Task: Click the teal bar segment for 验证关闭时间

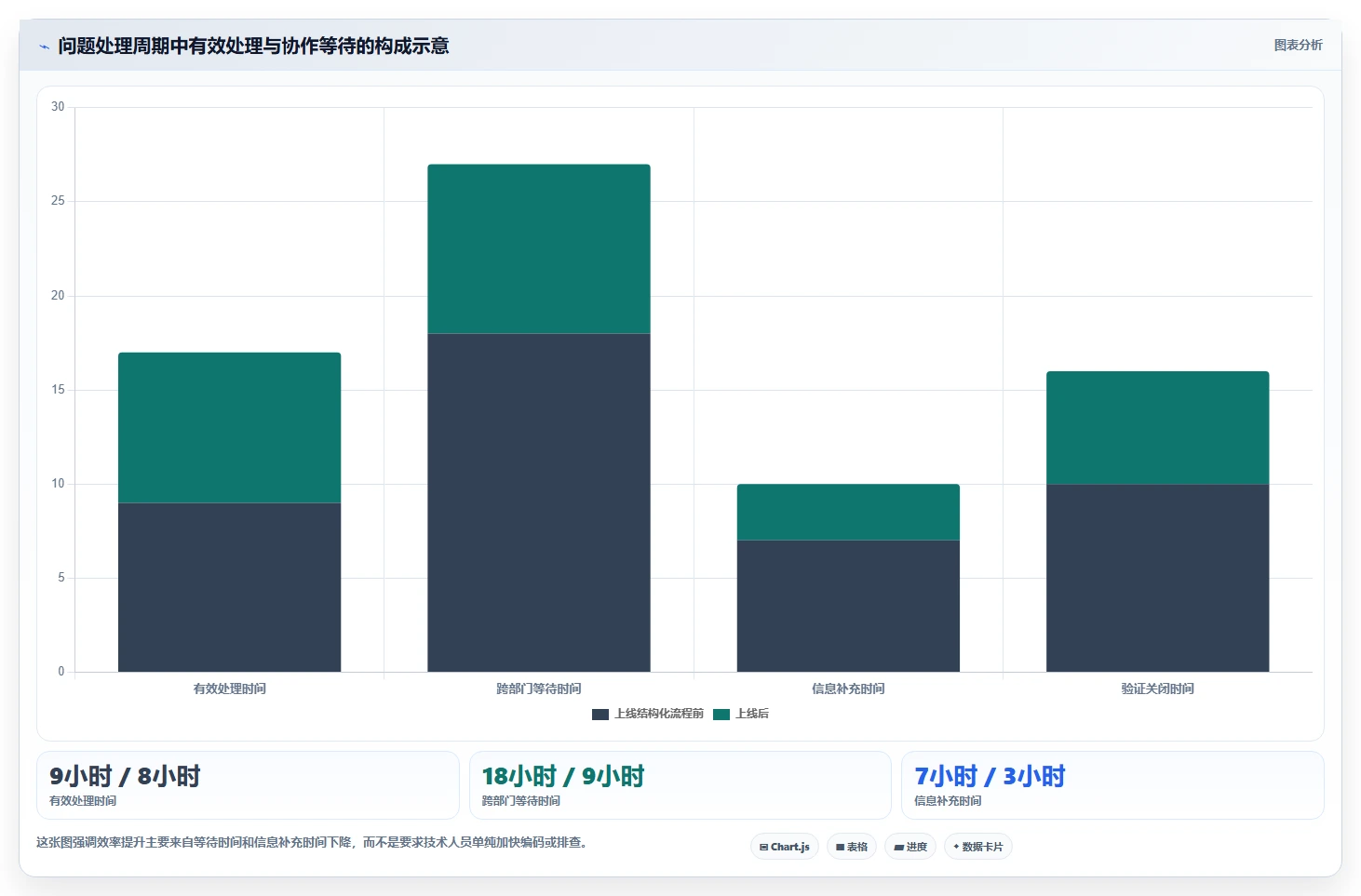Action: (x=1157, y=428)
